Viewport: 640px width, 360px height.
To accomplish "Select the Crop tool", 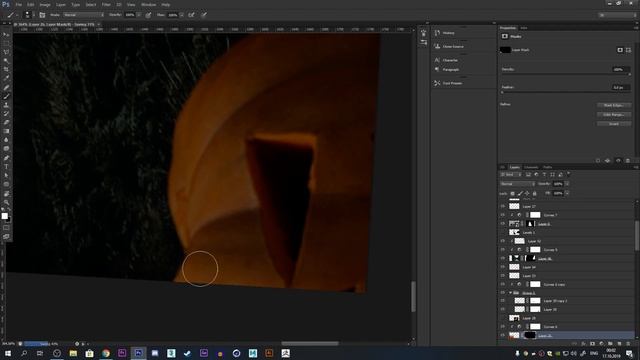I will [x=6, y=70].
